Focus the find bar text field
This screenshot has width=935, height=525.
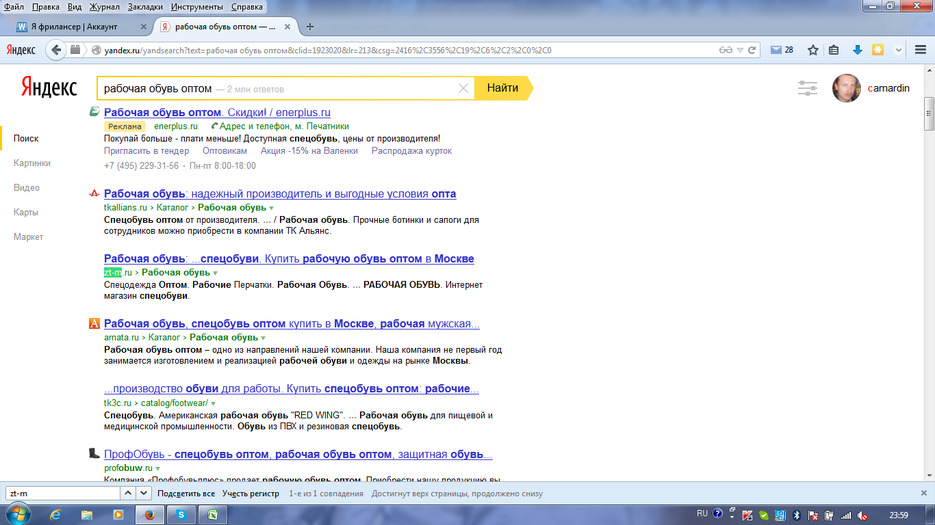click(63, 493)
